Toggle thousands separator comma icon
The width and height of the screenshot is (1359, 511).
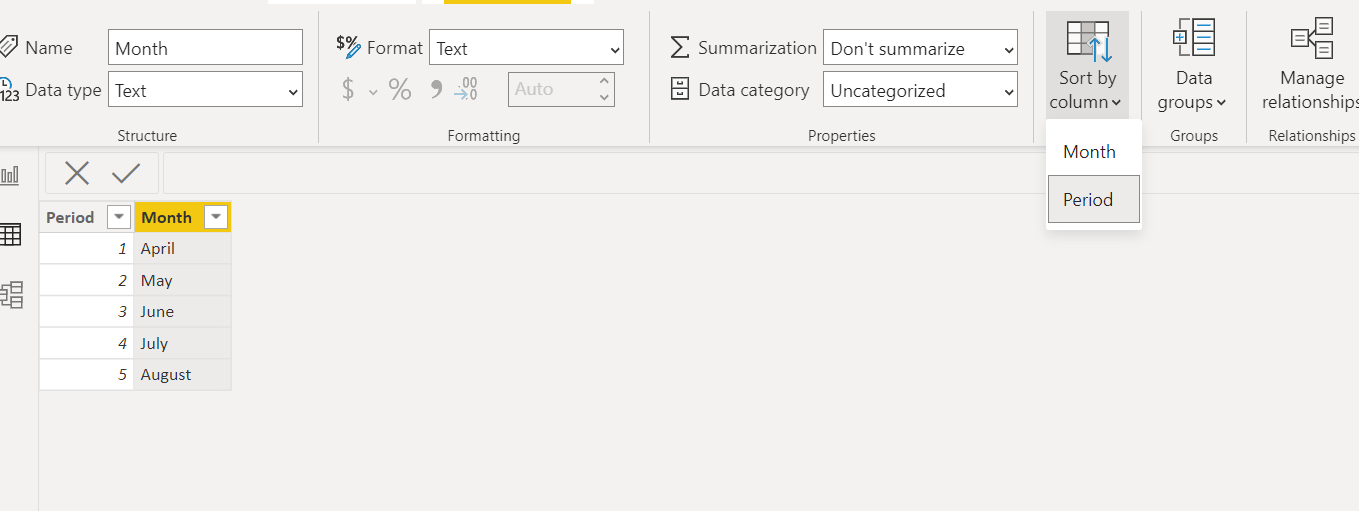[435, 90]
